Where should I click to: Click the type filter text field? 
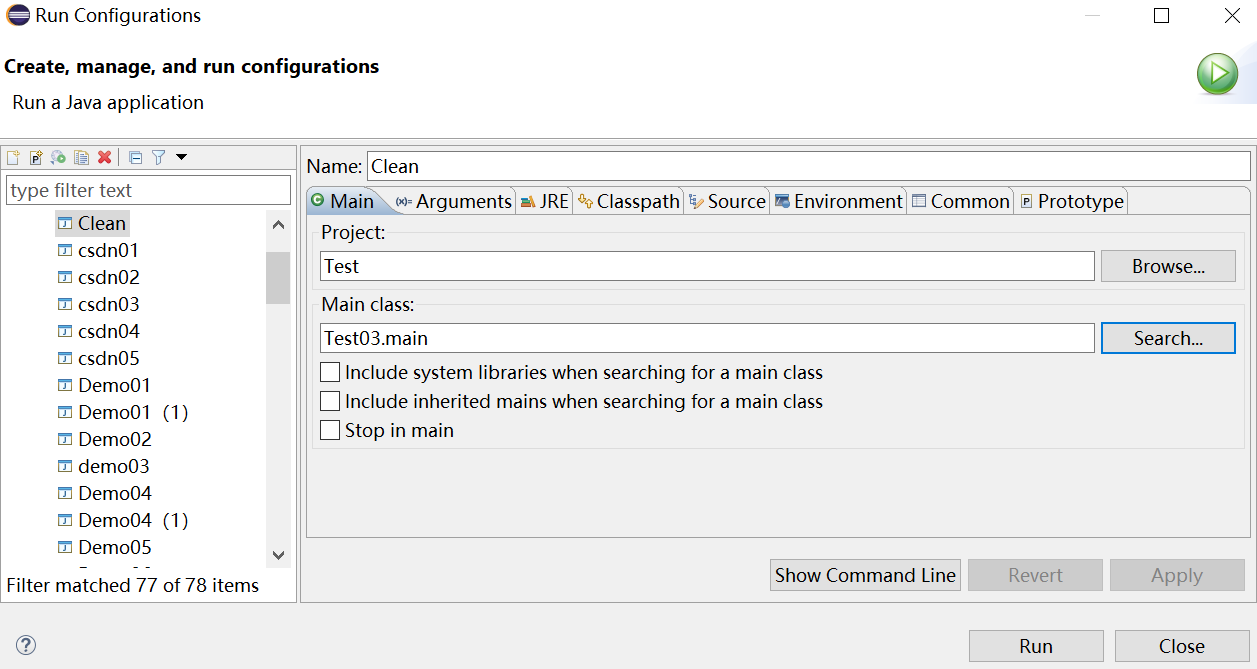coord(148,190)
